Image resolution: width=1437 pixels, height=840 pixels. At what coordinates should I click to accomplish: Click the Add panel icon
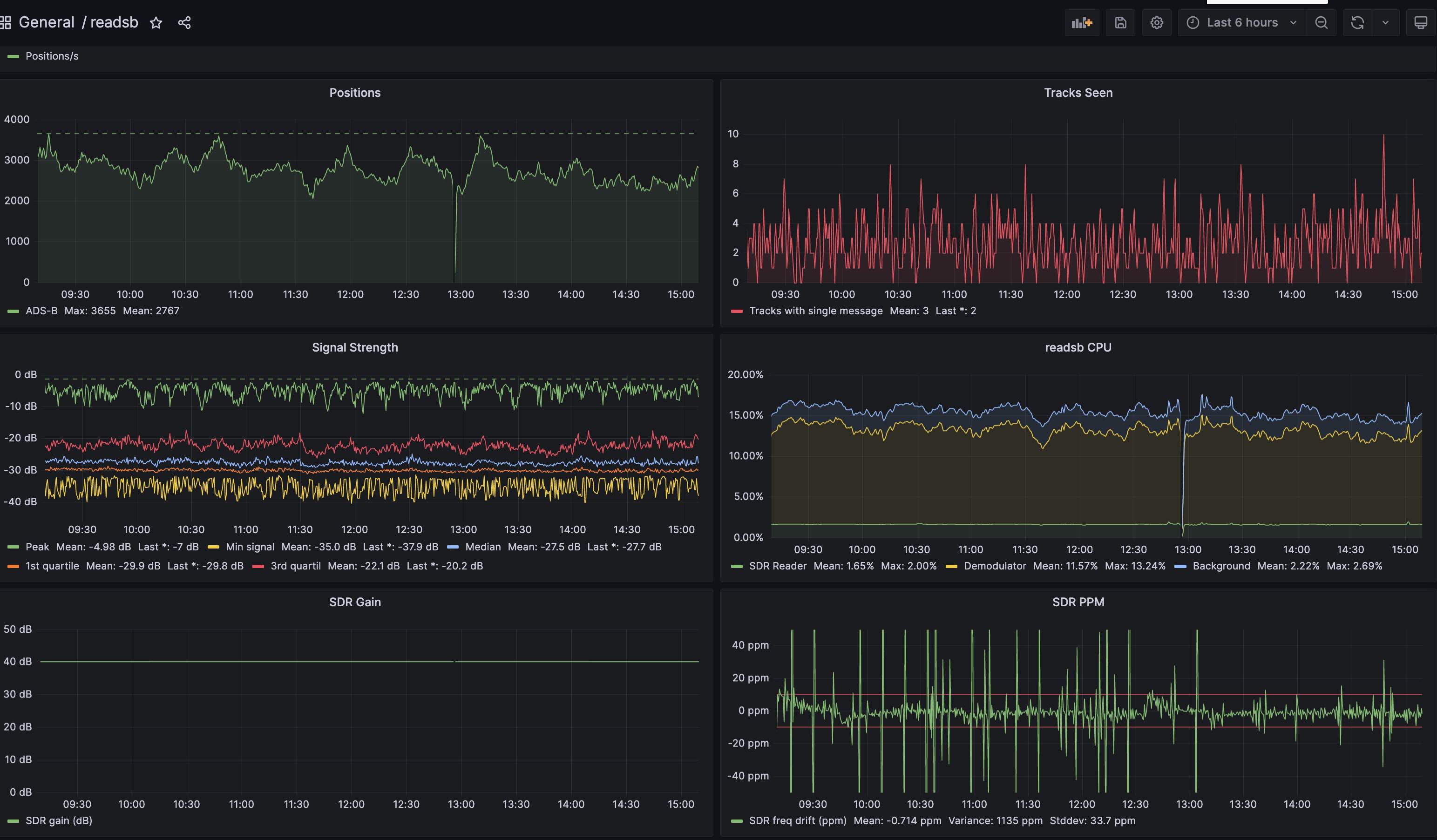1081,23
